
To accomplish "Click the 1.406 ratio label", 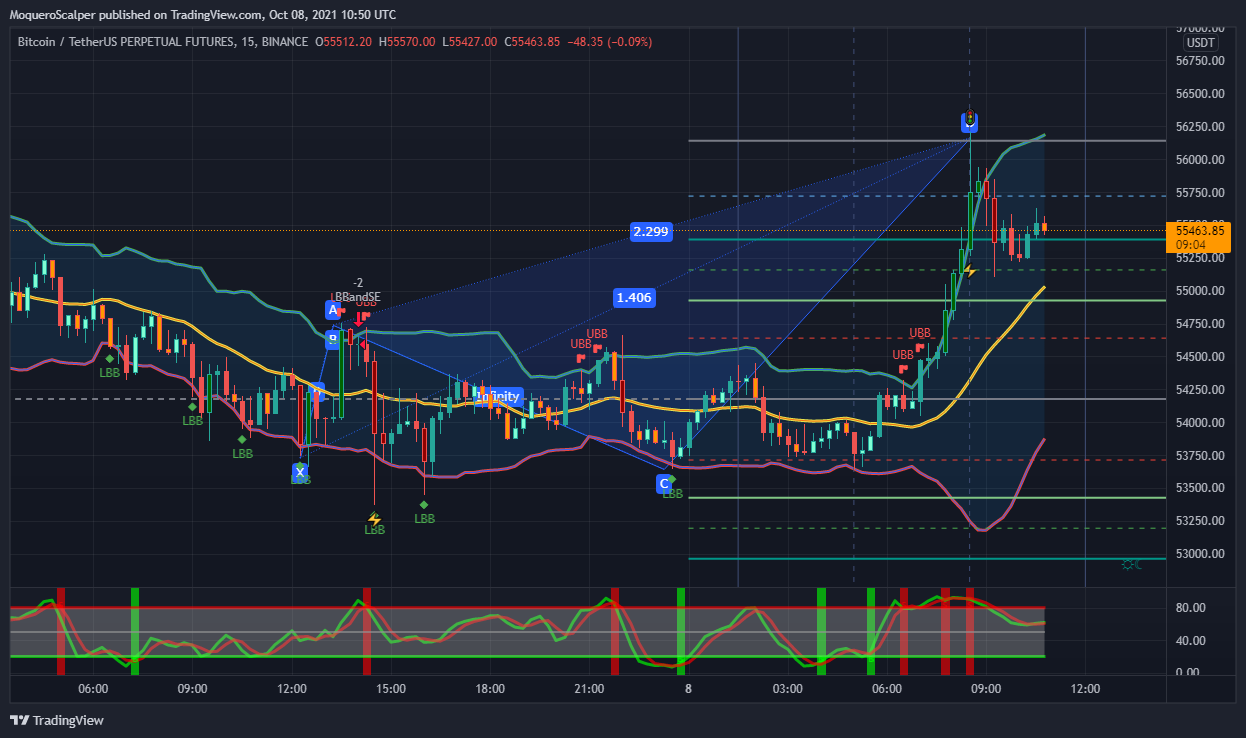I will (634, 297).
